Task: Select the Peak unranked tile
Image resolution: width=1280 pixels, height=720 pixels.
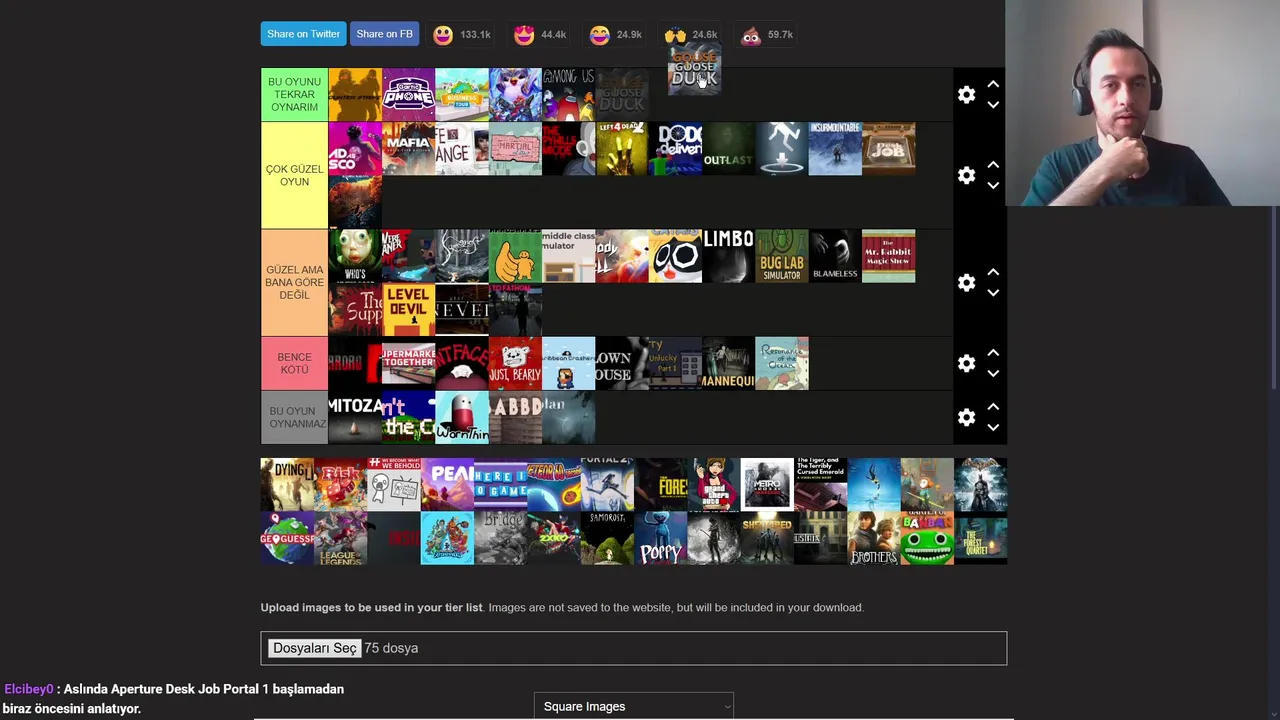Action: (447, 485)
